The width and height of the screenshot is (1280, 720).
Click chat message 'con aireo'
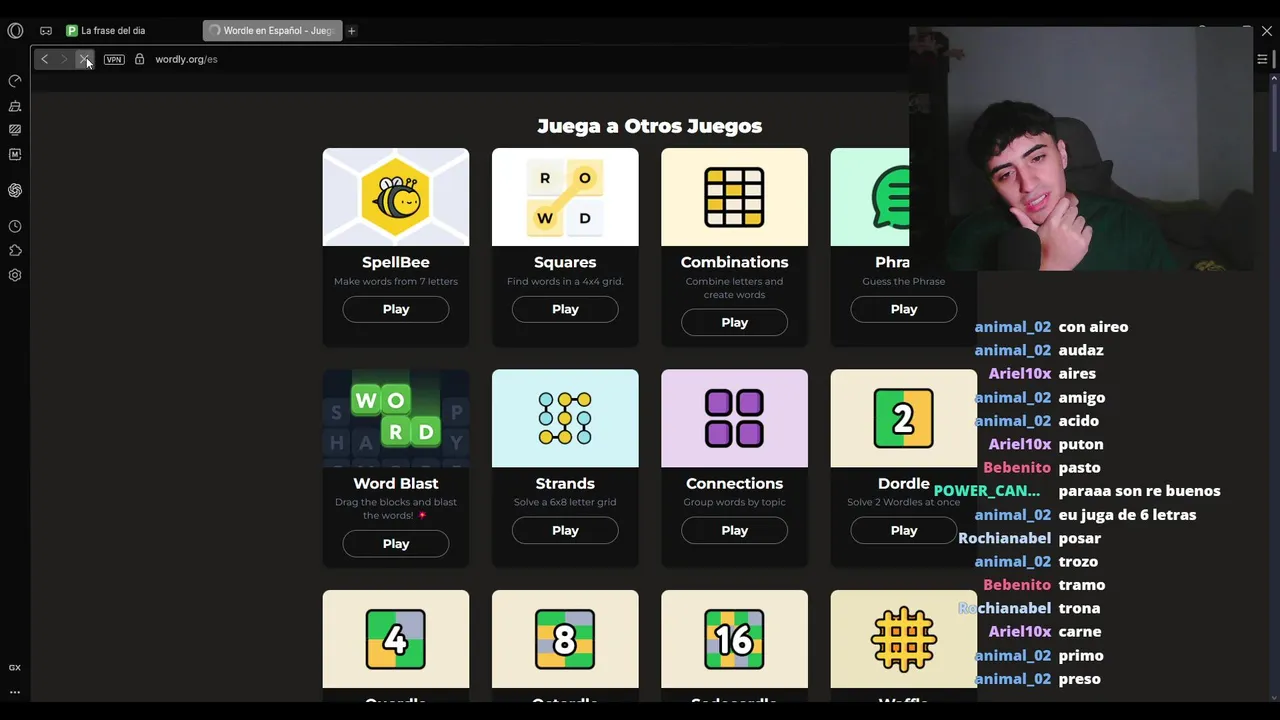pyautogui.click(x=1093, y=327)
